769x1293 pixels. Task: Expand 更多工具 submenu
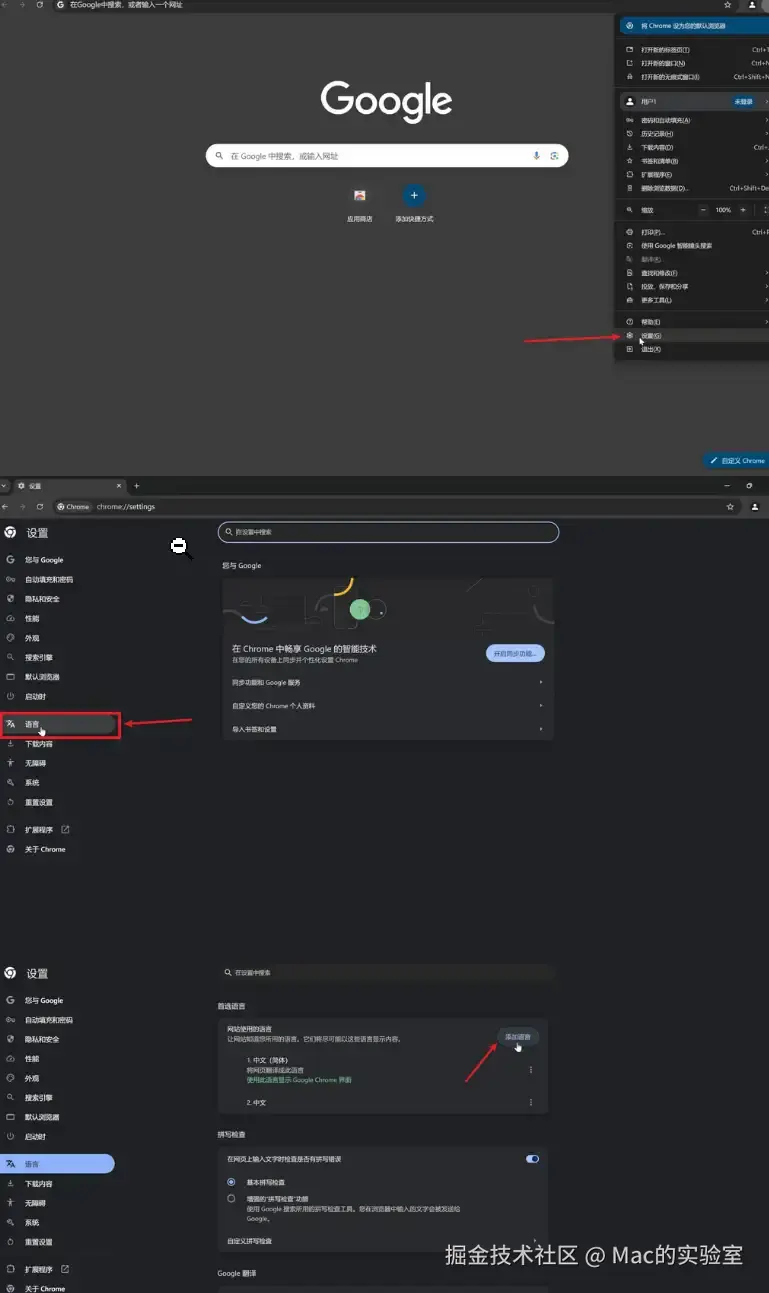click(x=694, y=300)
